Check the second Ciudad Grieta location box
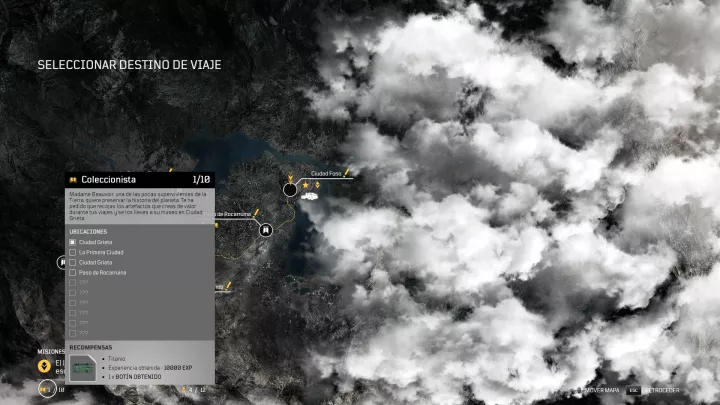This screenshot has height=405, width=720. (x=72, y=262)
